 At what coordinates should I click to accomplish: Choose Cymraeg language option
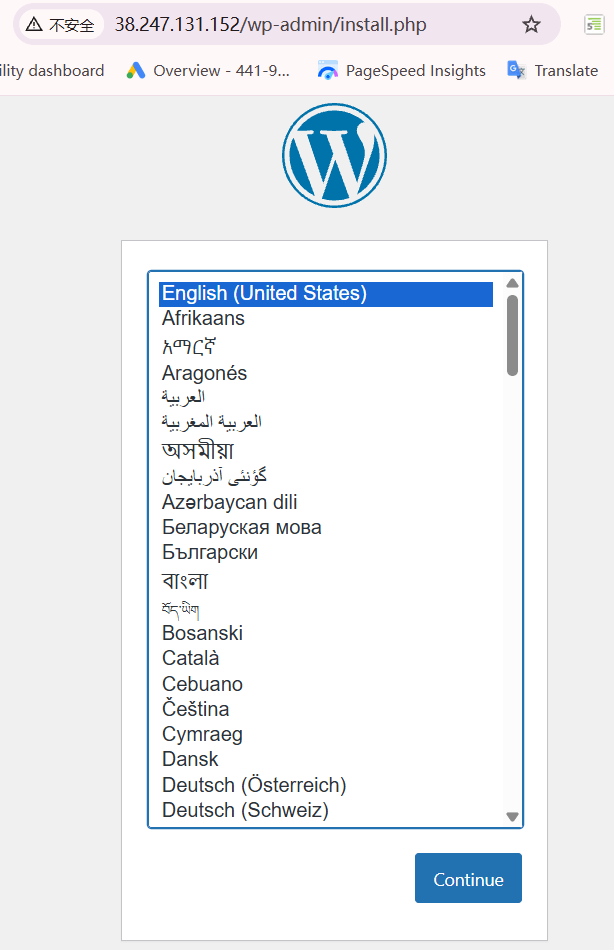[x=326, y=734]
